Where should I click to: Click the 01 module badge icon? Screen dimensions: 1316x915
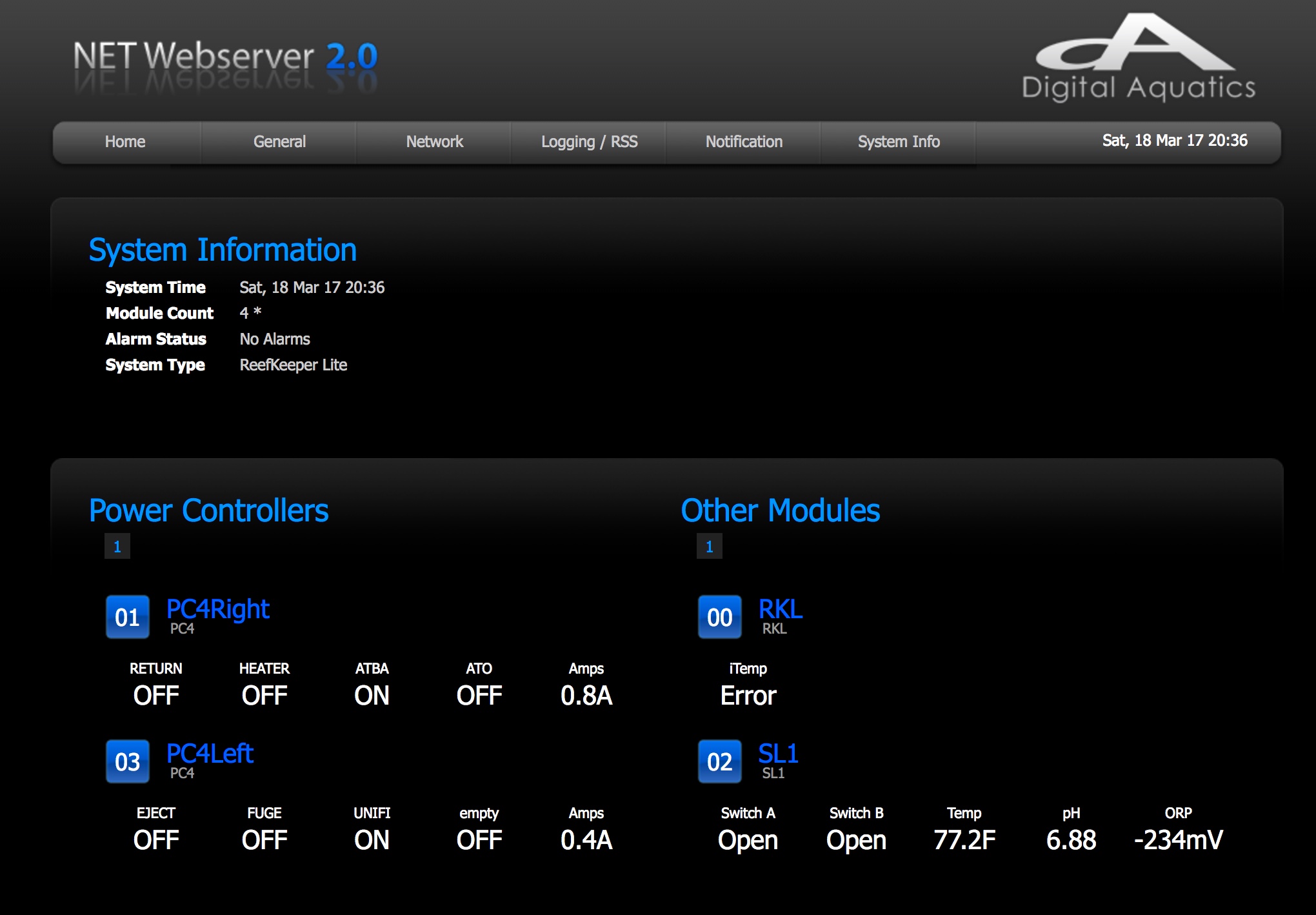coord(127,617)
